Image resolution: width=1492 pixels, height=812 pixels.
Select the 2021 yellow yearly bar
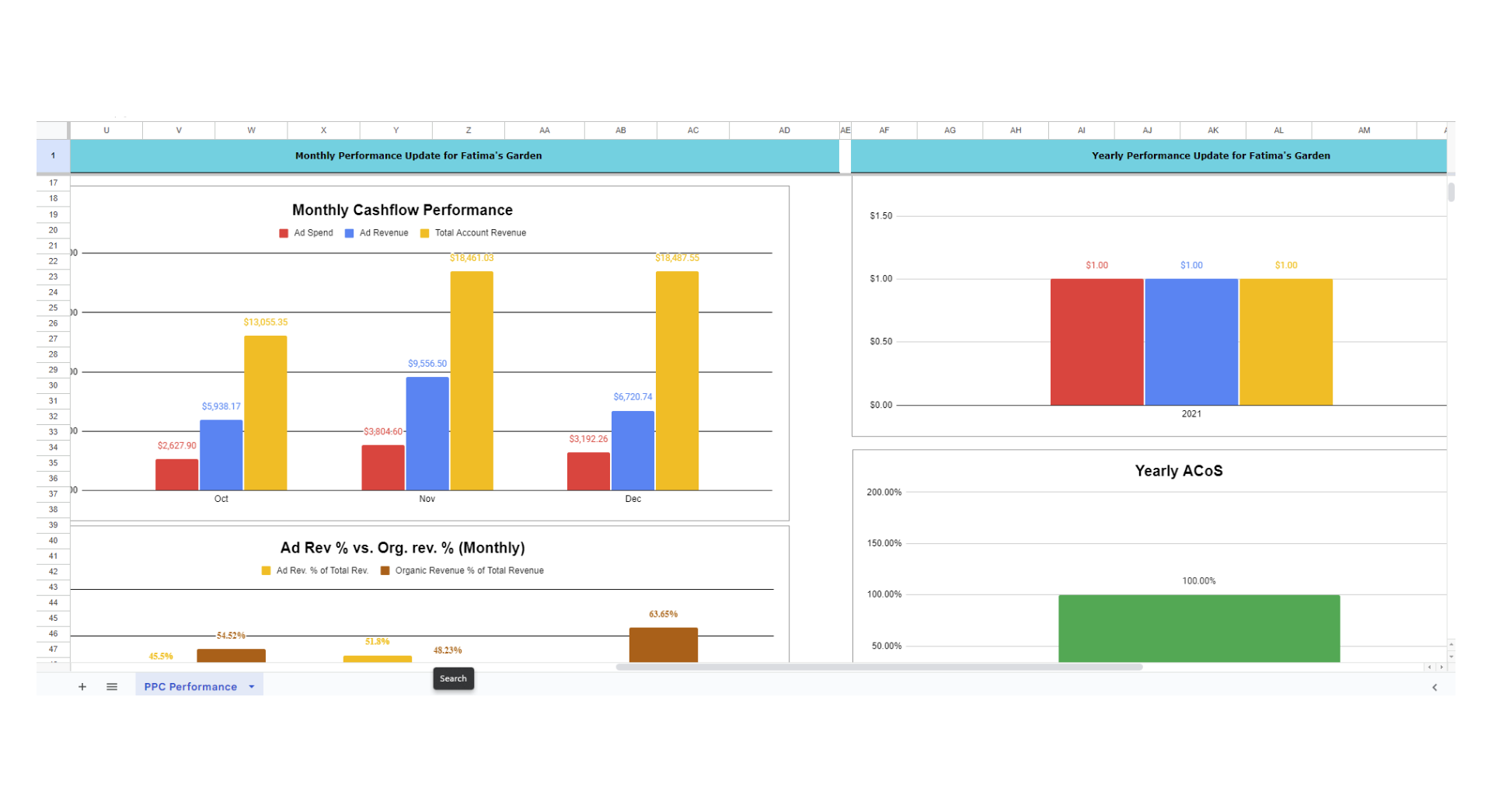coord(1286,342)
